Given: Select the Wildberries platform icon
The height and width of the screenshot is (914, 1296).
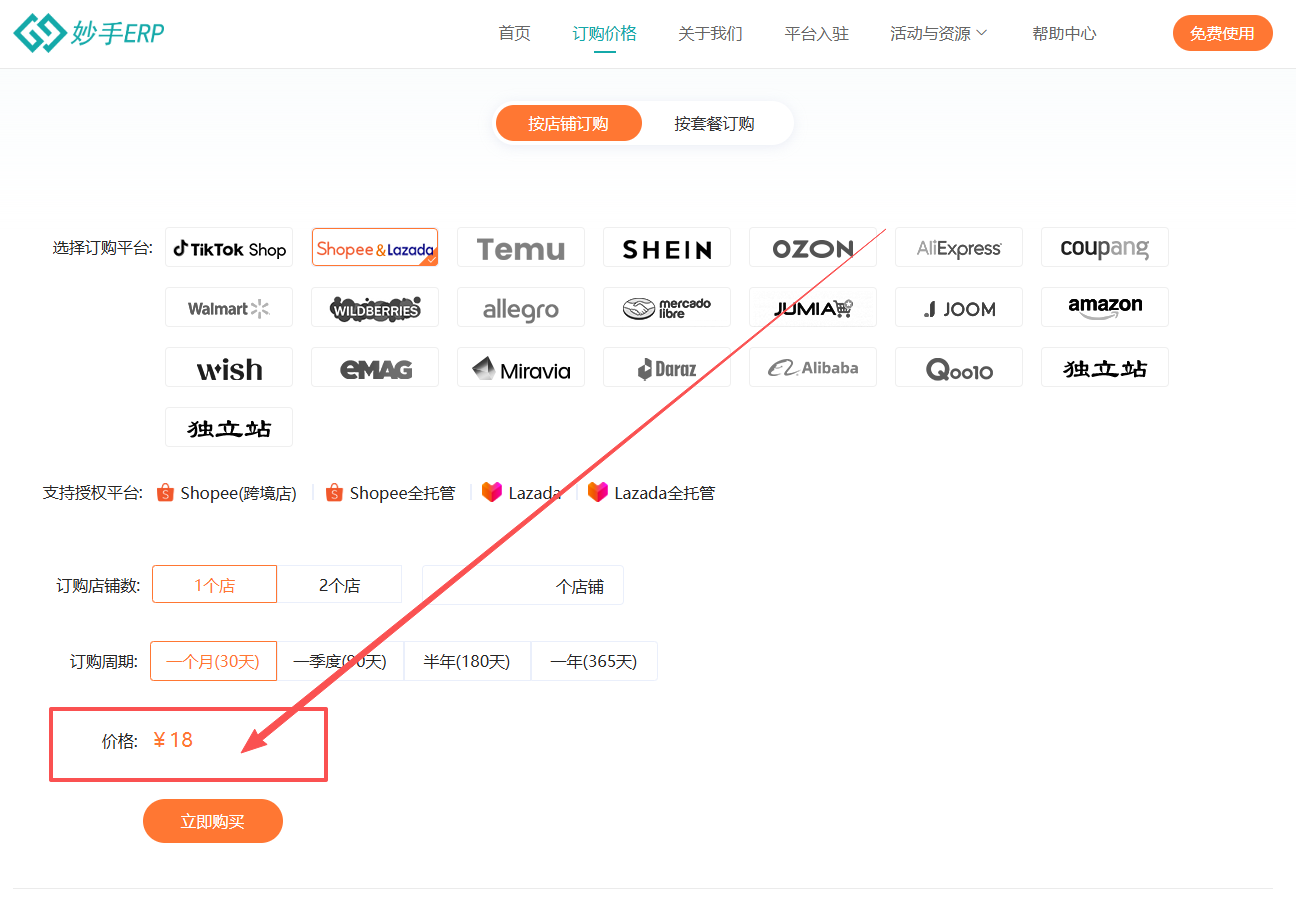Looking at the screenshot, I should click(374, 308).
